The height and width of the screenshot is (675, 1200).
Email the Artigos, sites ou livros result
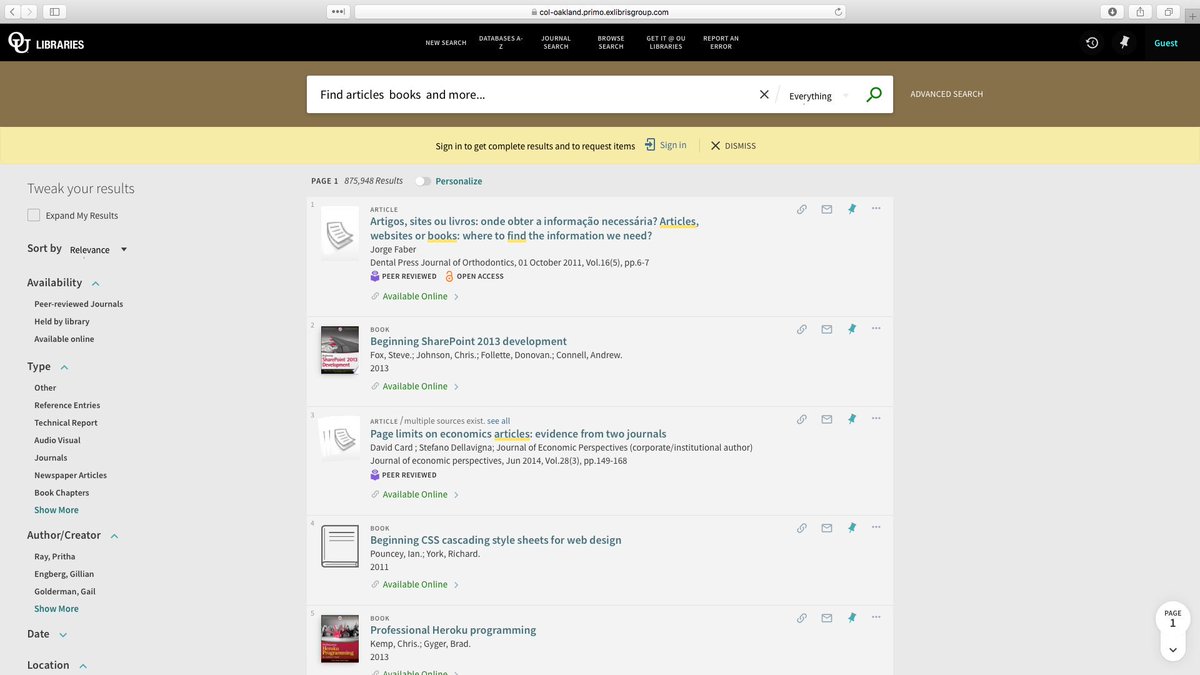[827, 209]
